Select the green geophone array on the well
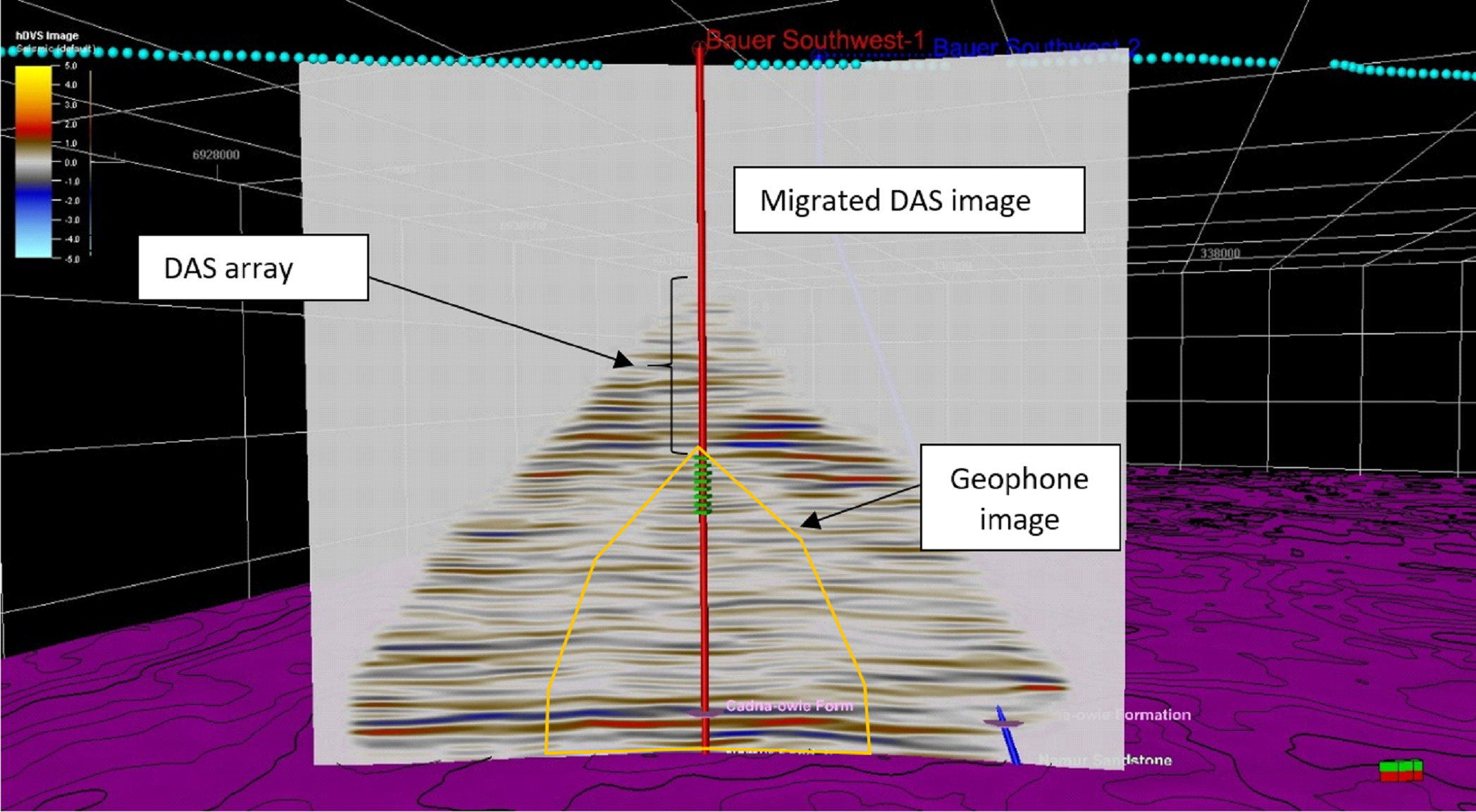Image resolution: width=1476 pixels, height=812 pixels. click(x=702, y=485)
